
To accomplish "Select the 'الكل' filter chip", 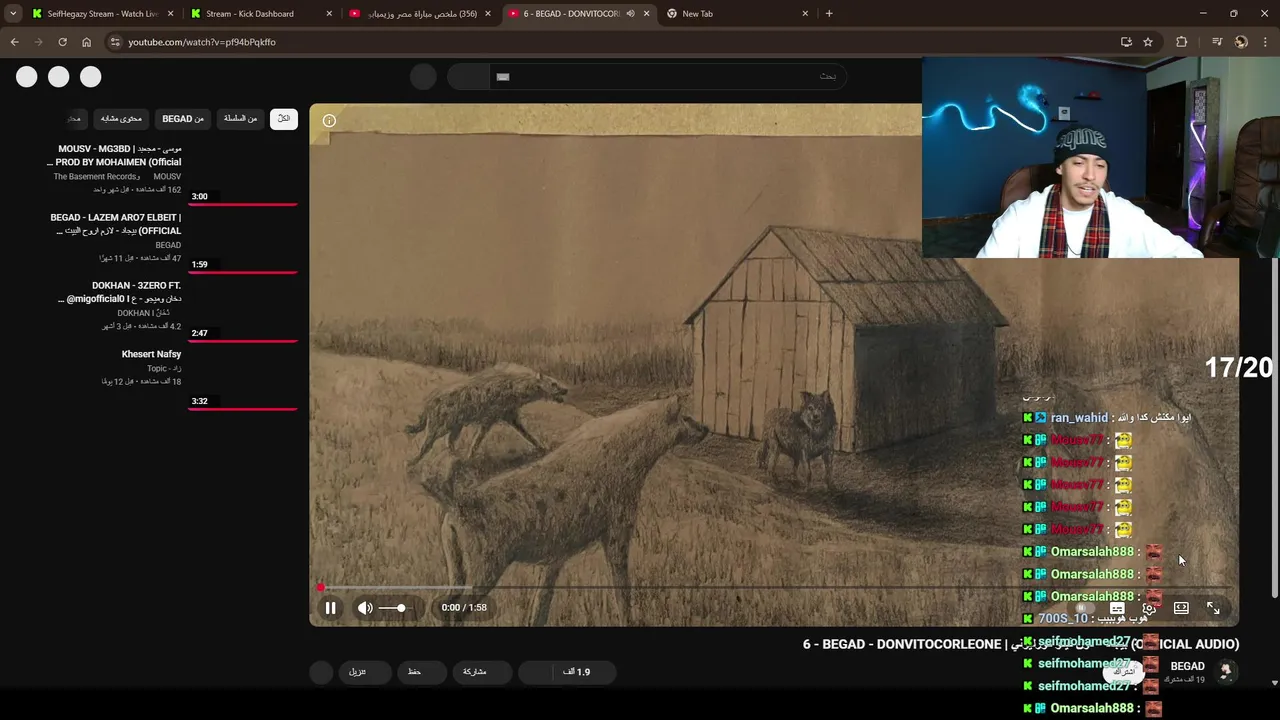I will (x=284, y=119).
